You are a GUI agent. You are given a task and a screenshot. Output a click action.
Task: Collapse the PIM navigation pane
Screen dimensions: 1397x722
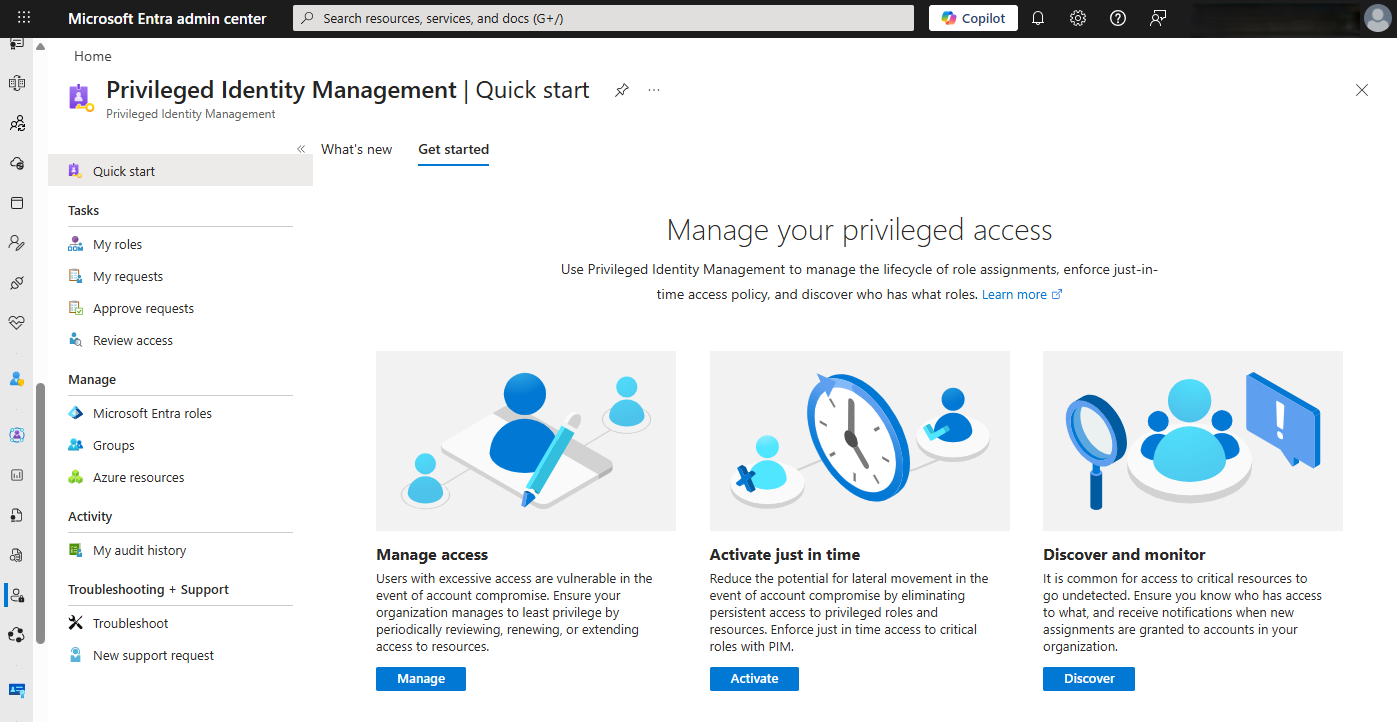click(301, 148)
